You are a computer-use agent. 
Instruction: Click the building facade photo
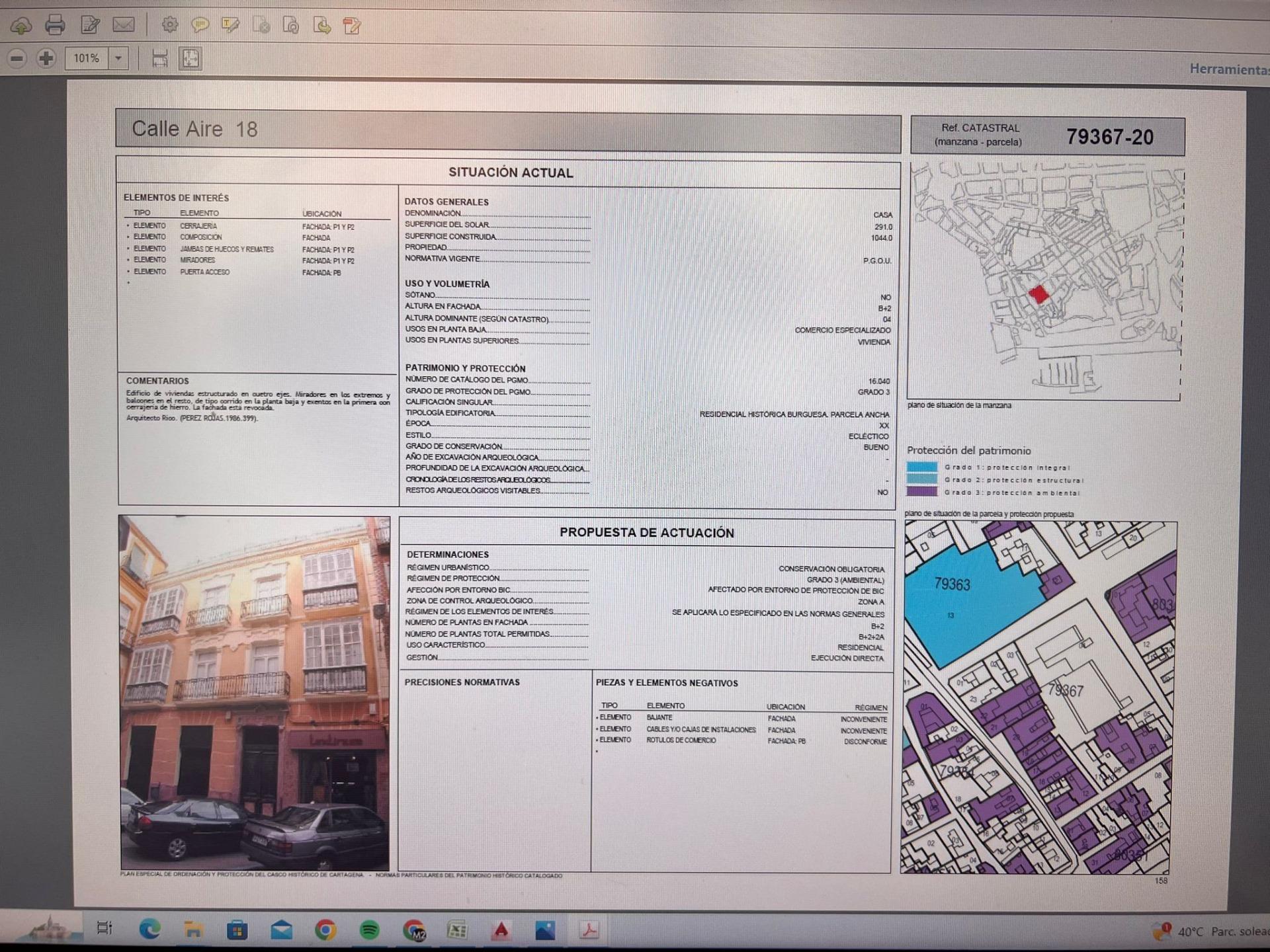tap(255, 692)
